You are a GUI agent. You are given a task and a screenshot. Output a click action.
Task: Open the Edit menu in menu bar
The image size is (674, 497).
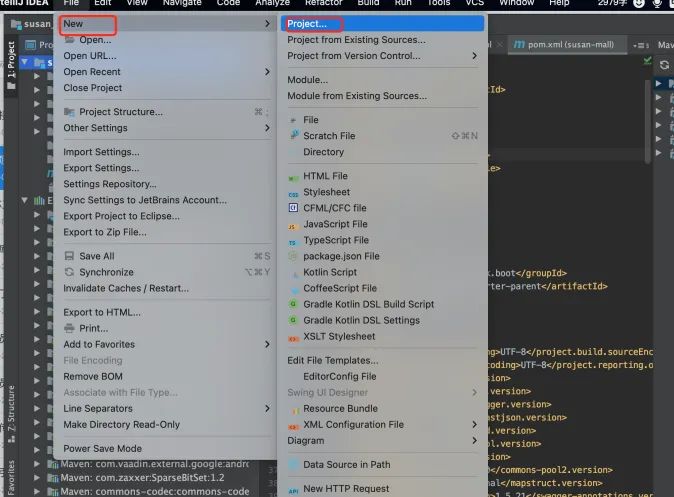coord(103,3)
